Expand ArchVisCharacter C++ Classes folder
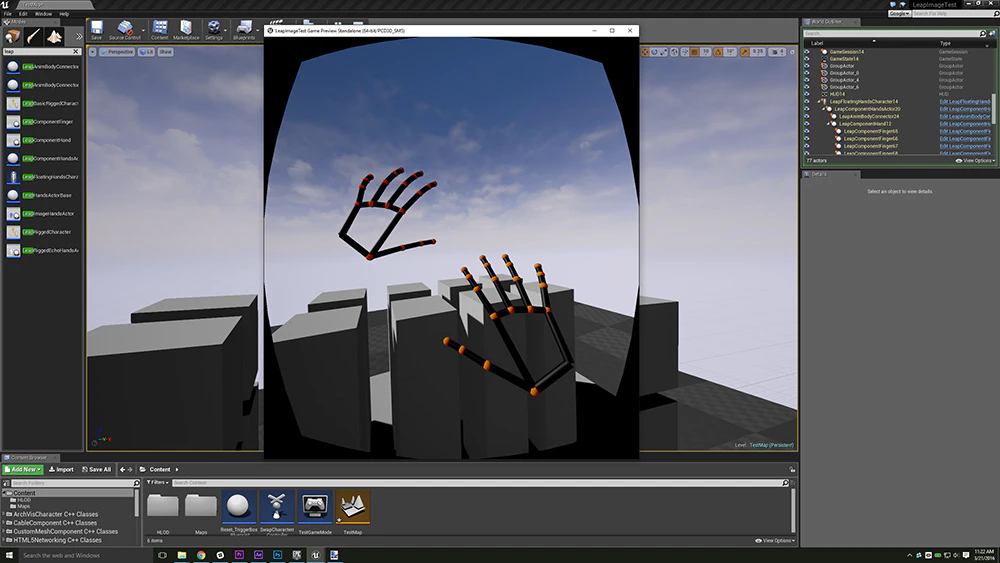The height and width of the screenshot is (563, 1000). 3,514
